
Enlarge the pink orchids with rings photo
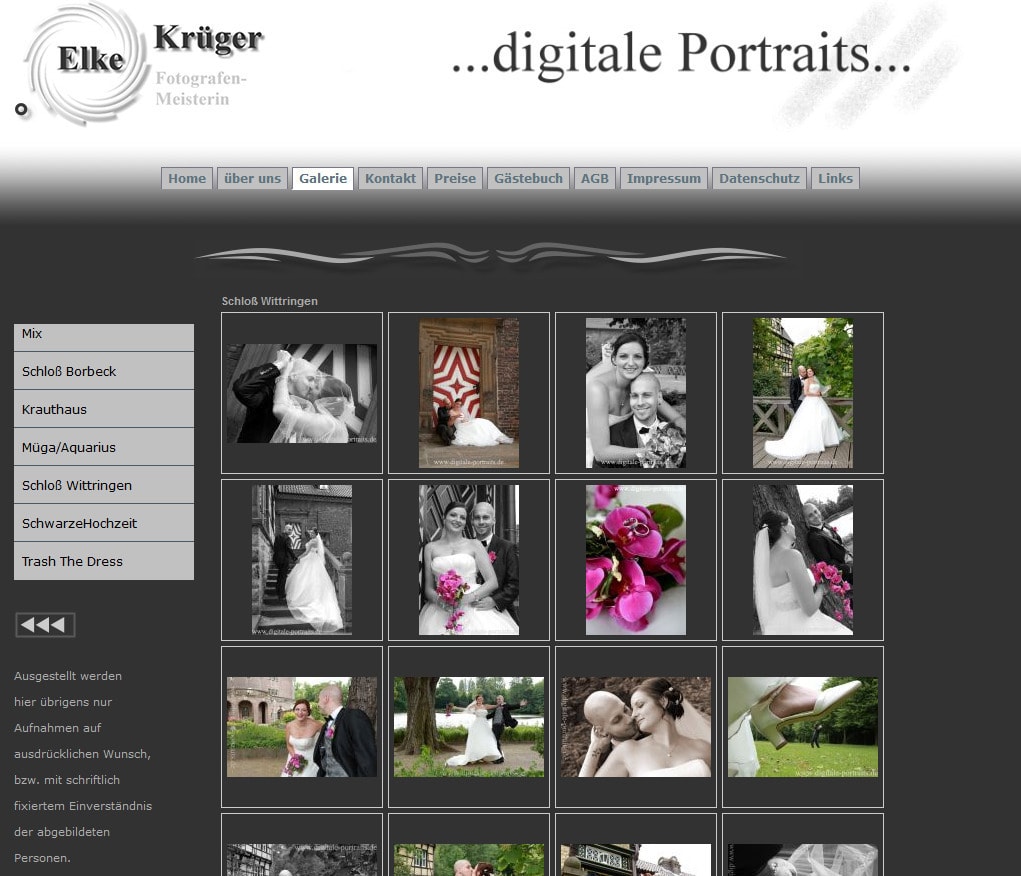636,560
